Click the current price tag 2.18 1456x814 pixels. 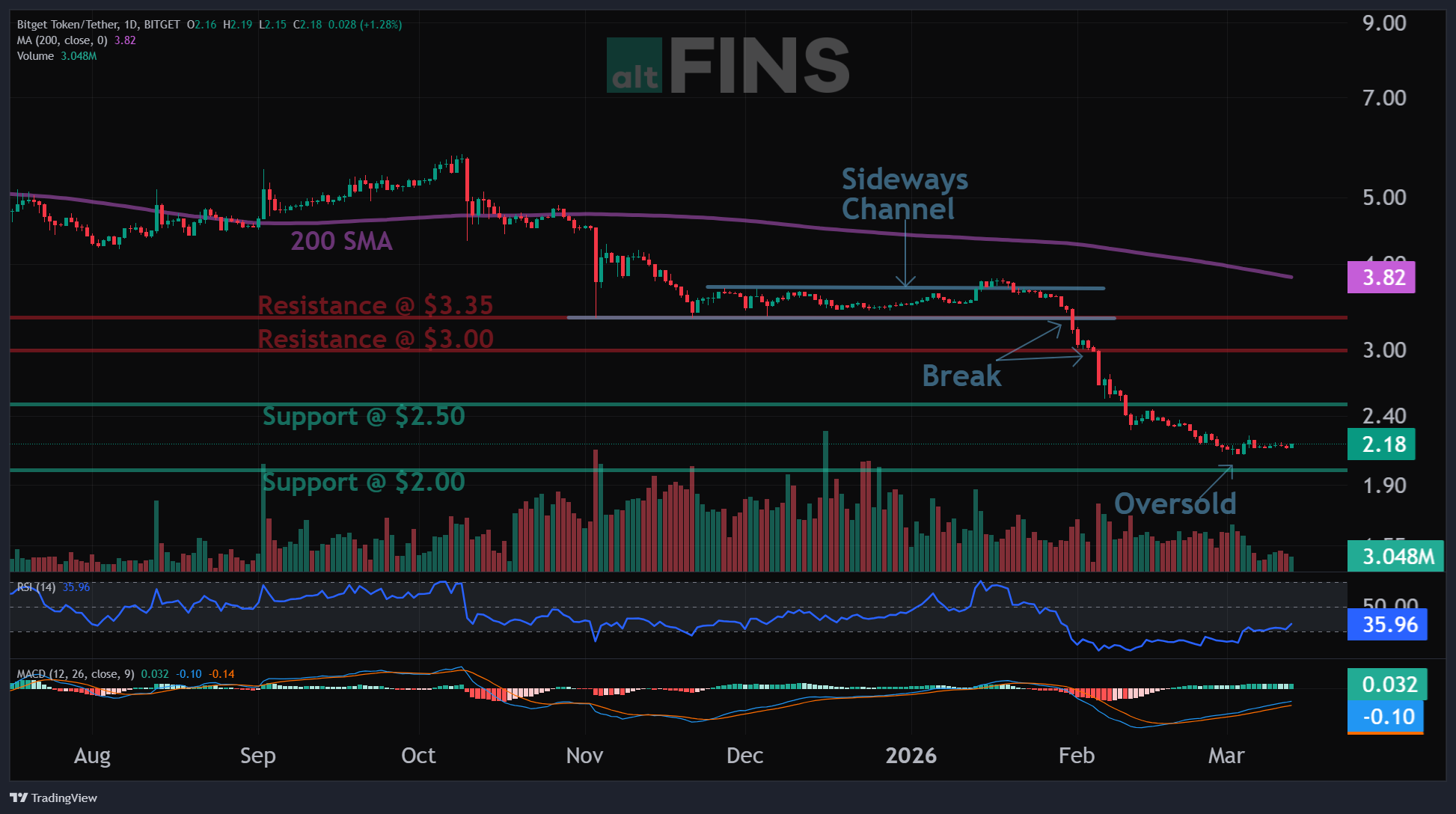tap(1380, 444)
